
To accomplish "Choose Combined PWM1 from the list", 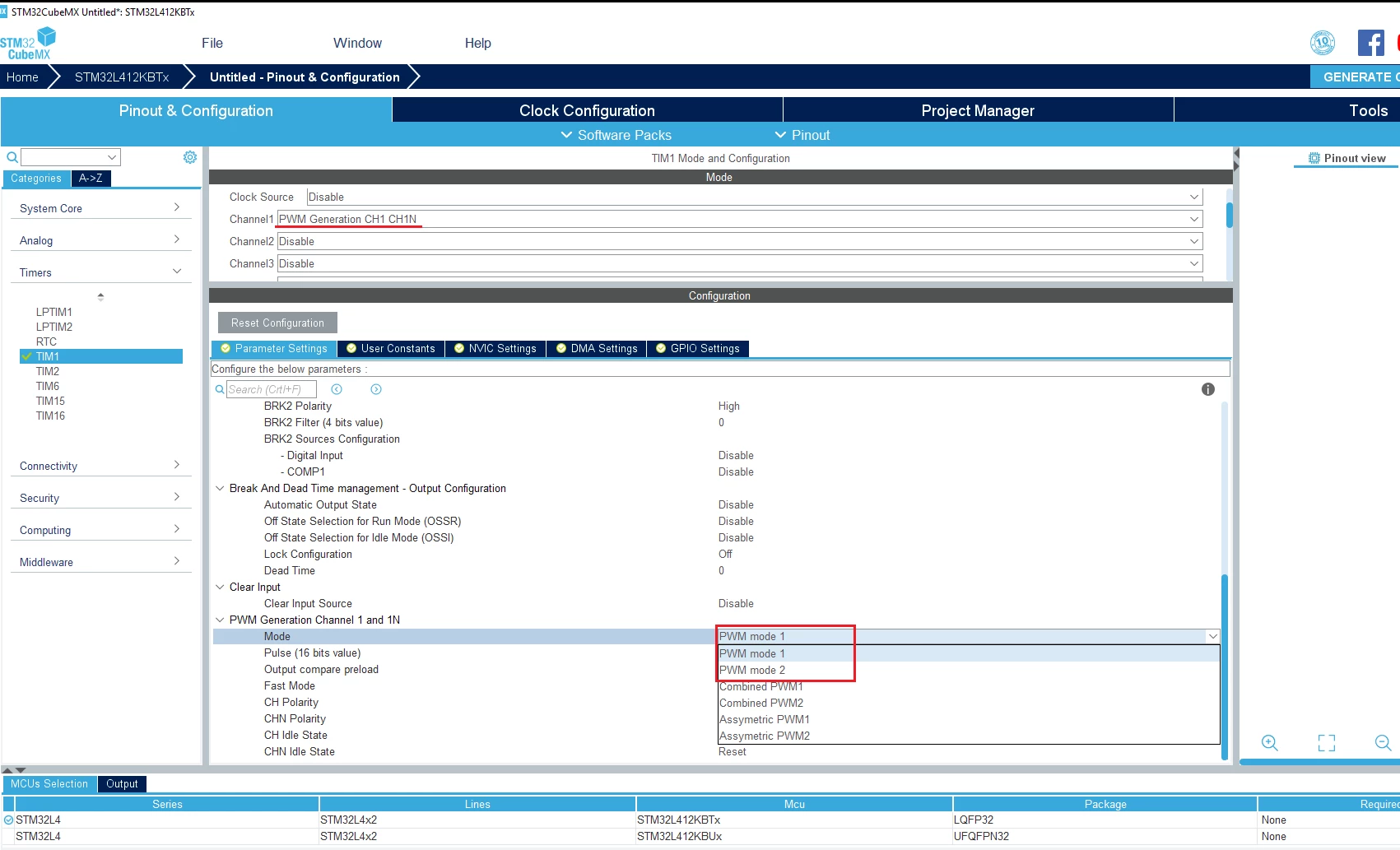I will (969, 686).
